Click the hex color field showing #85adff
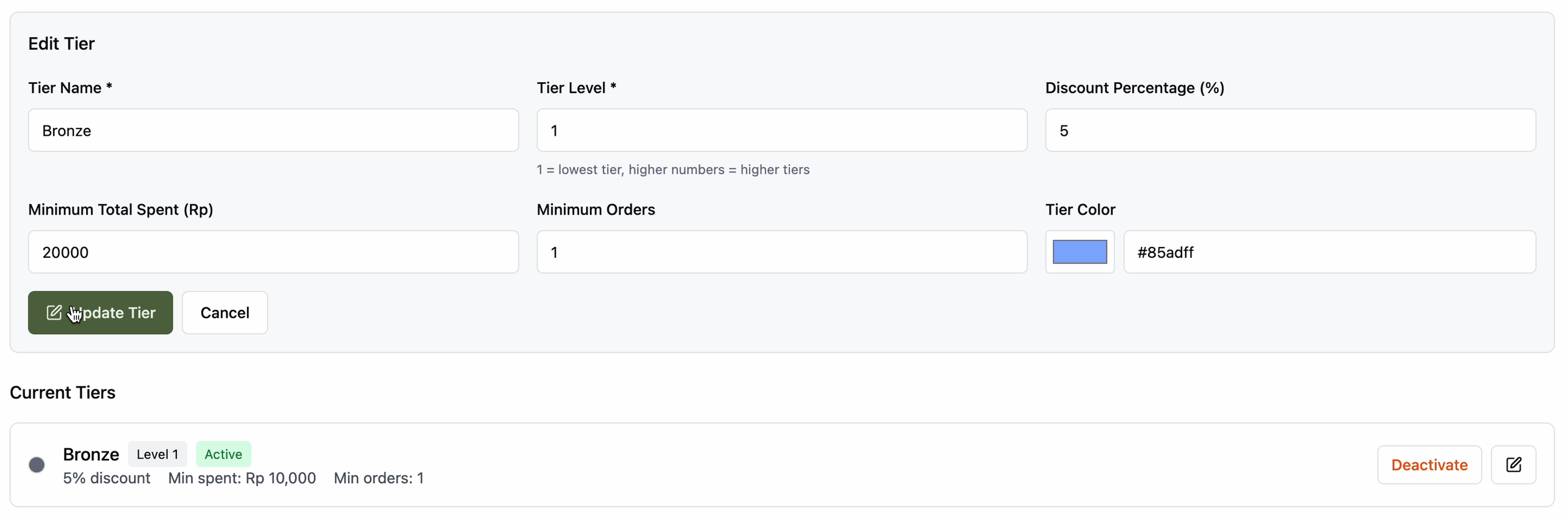The width and height of the screenshot is (1568, 514). pos(1329,253)
